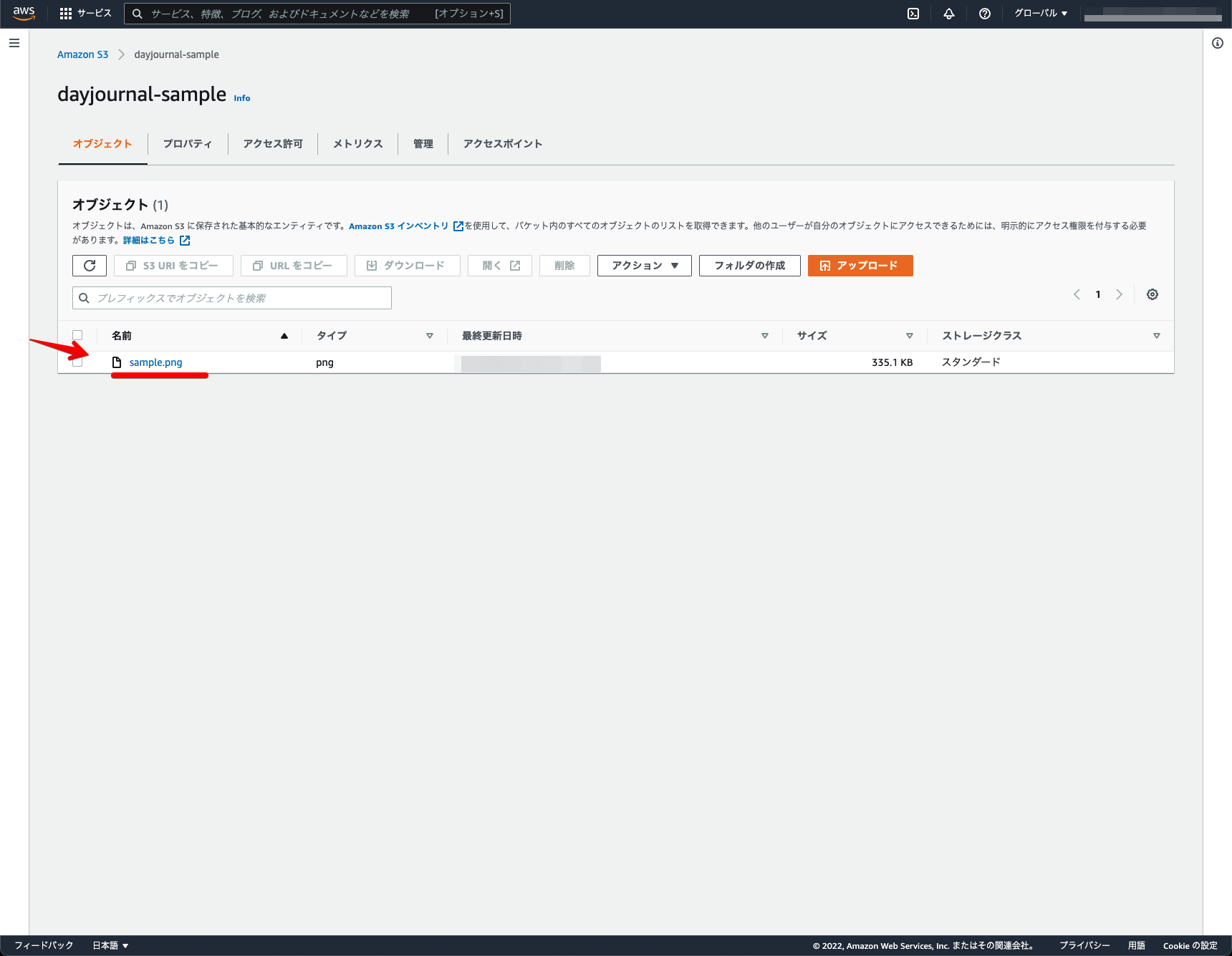Open the notifications bell
This screenshot has width=1232, height=956.
coord(949,14)
